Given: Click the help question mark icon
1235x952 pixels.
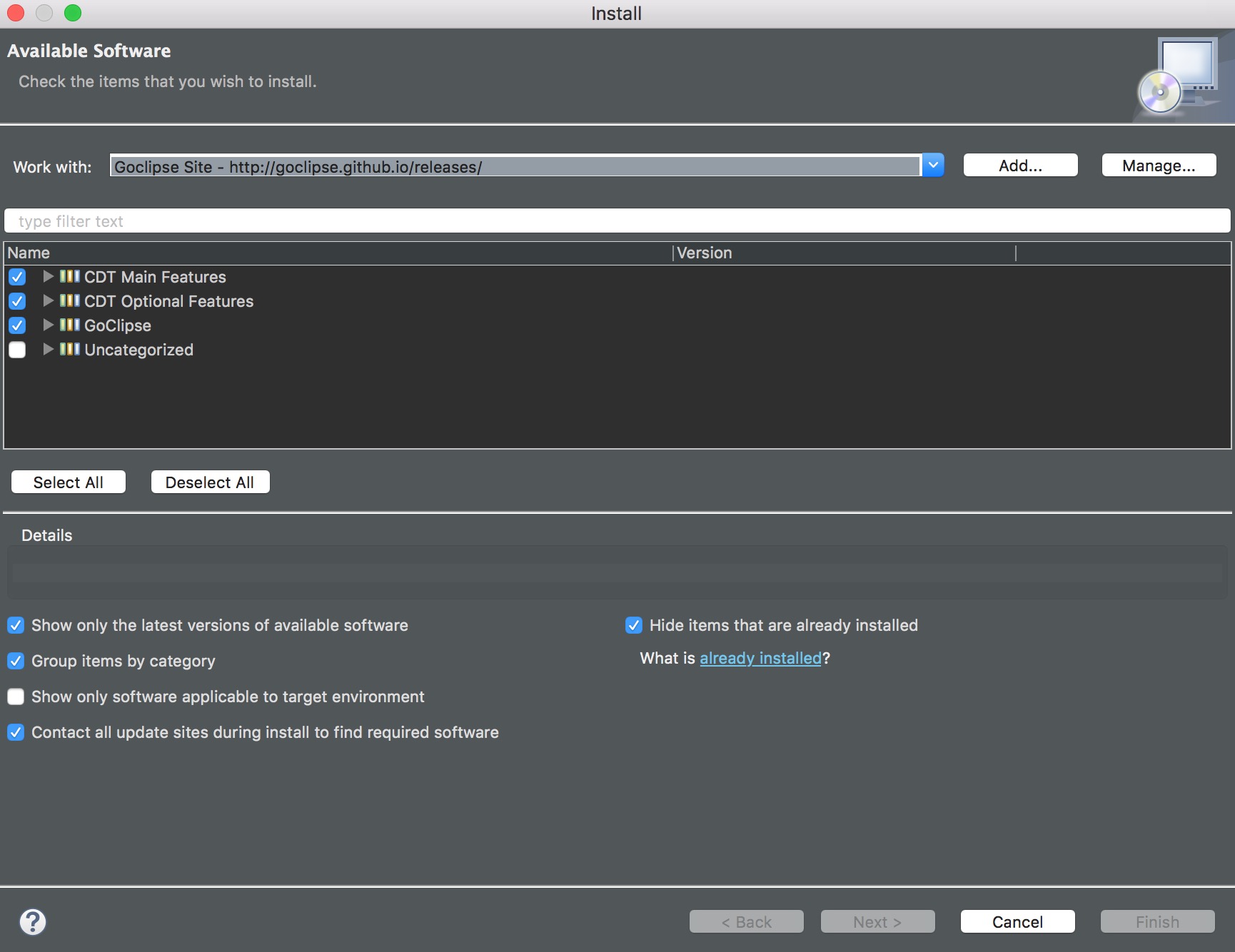Looking at the screenshot, I should pos(33,921).
